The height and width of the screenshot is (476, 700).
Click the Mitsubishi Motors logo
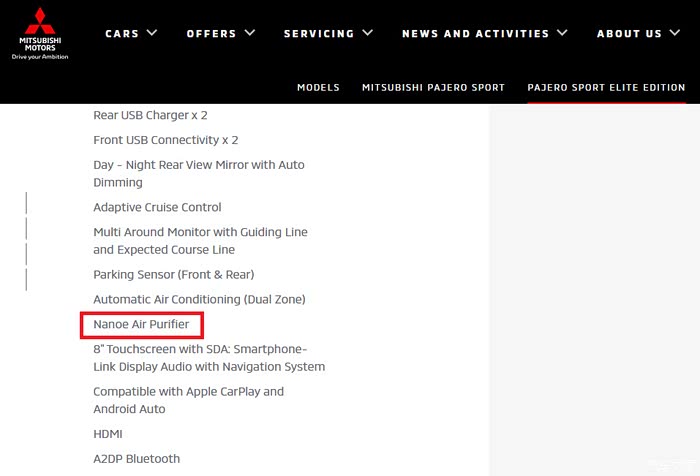(x=40, y=34)
